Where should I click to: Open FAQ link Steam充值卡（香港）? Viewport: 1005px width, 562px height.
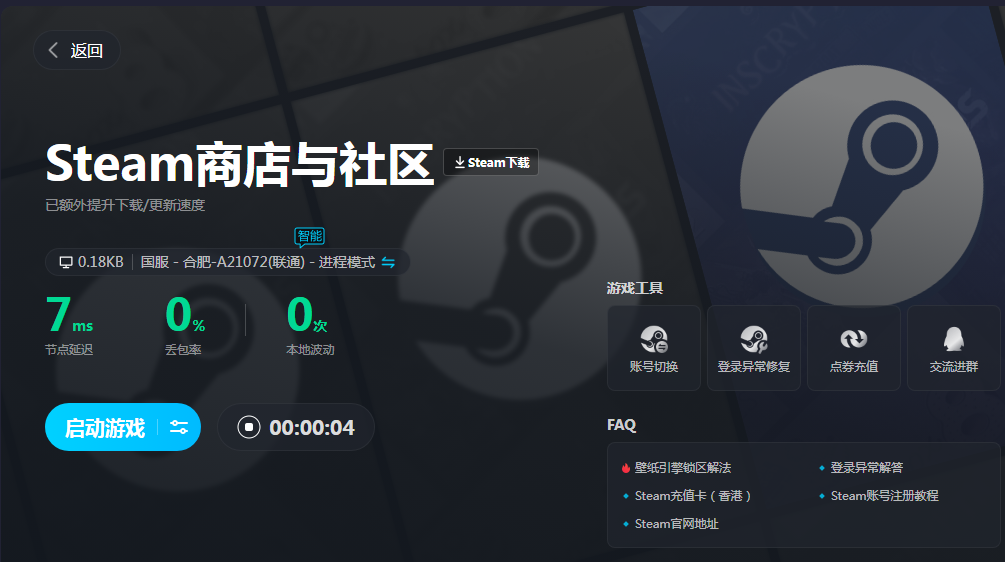coord(692,495)
